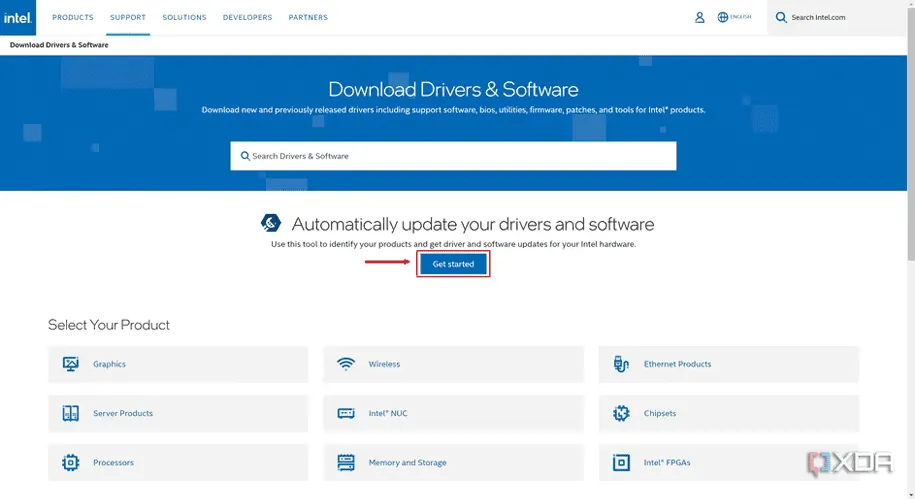Click the Intel logo in header

pos(19,17)
